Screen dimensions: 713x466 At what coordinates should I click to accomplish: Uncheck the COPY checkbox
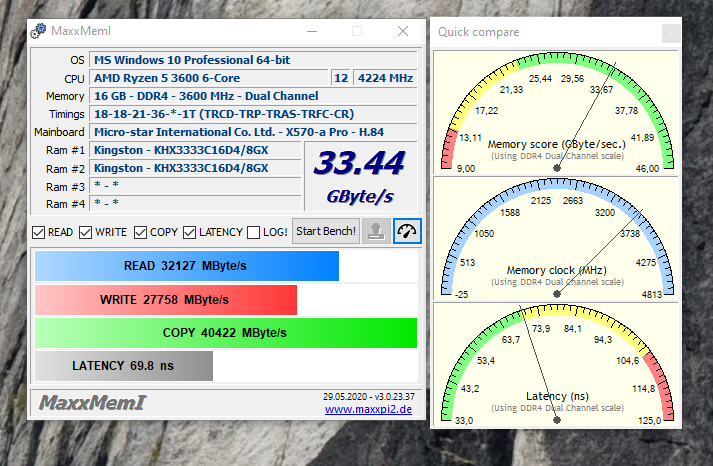click(x=141, y=232)
